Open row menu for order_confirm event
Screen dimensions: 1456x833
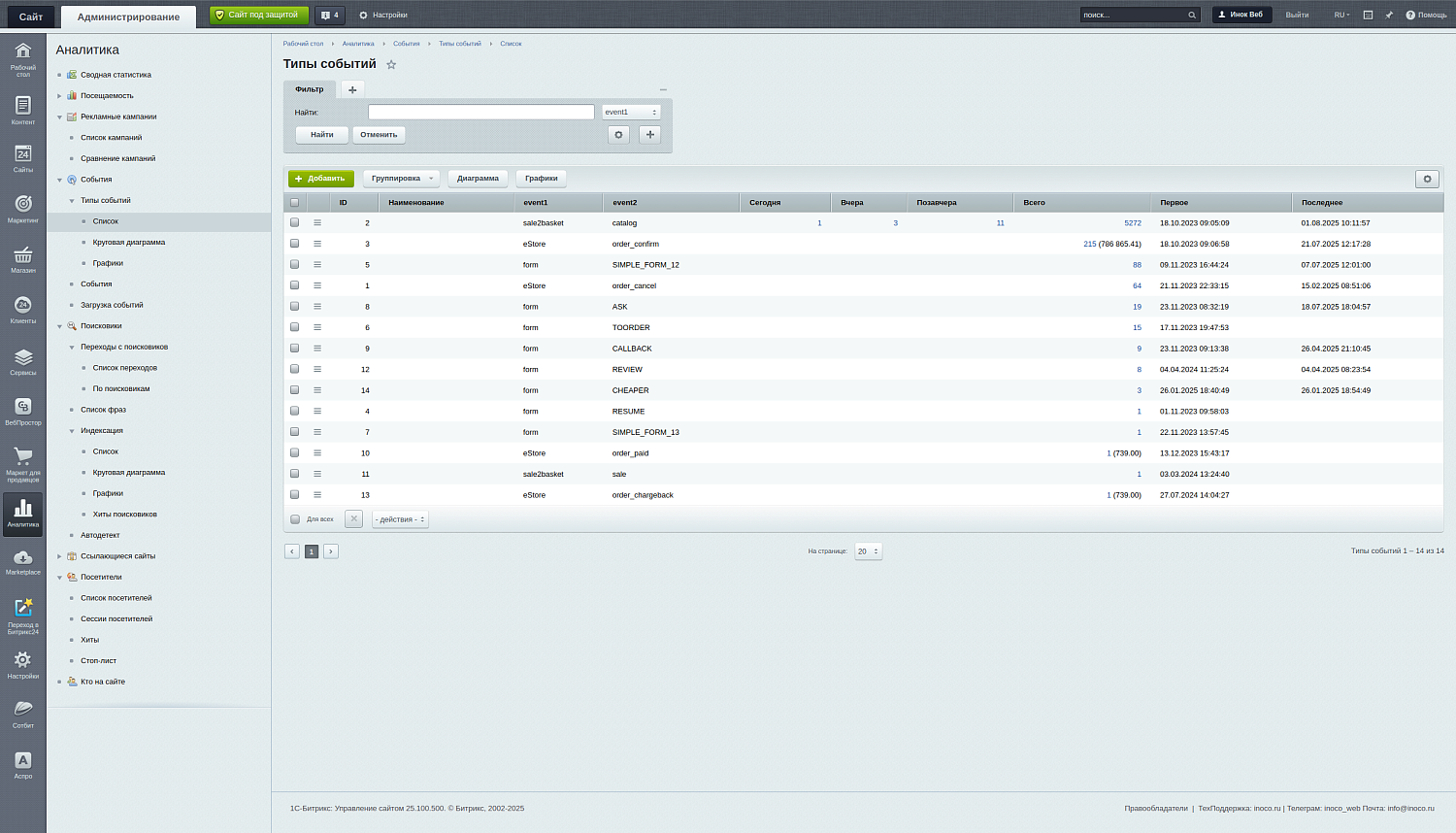[x=317, y=244]
